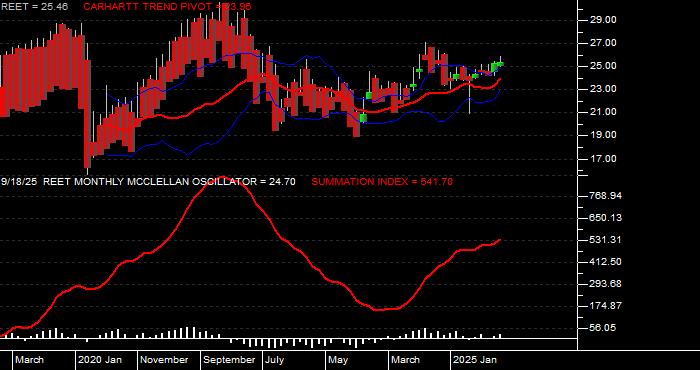Click the May date label
The width and height of the screenshot is (700, 370).
click(338, 360)
